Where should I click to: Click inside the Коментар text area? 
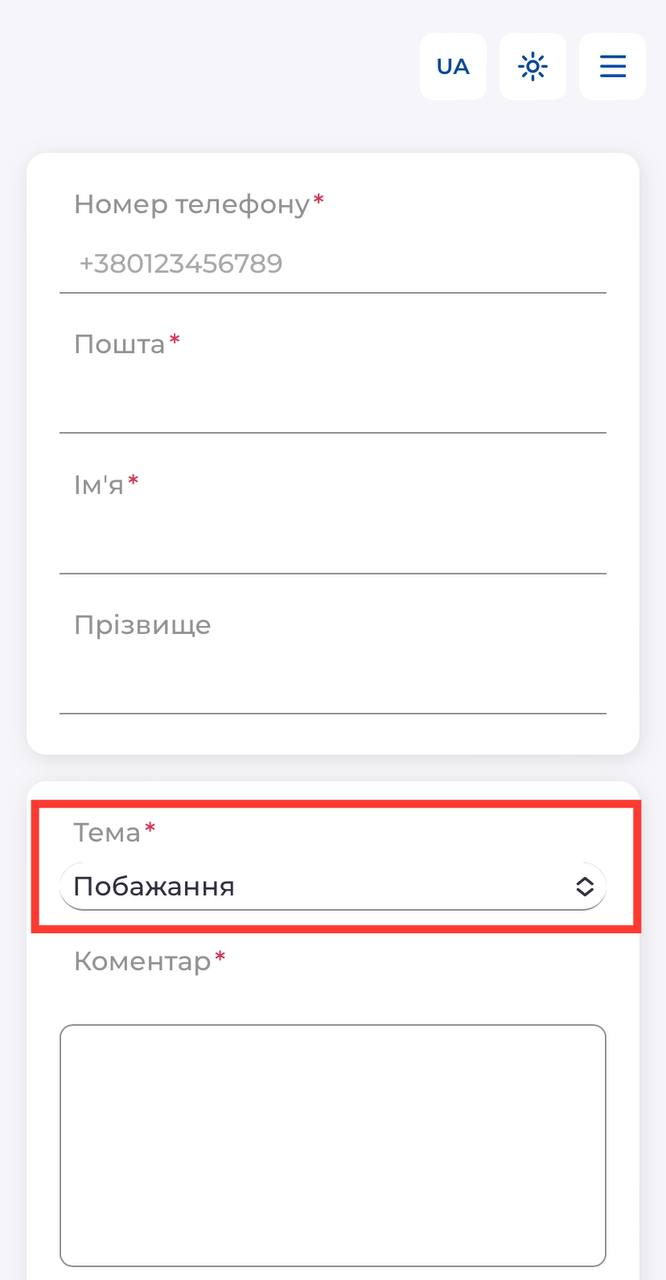pos(332,1145)
